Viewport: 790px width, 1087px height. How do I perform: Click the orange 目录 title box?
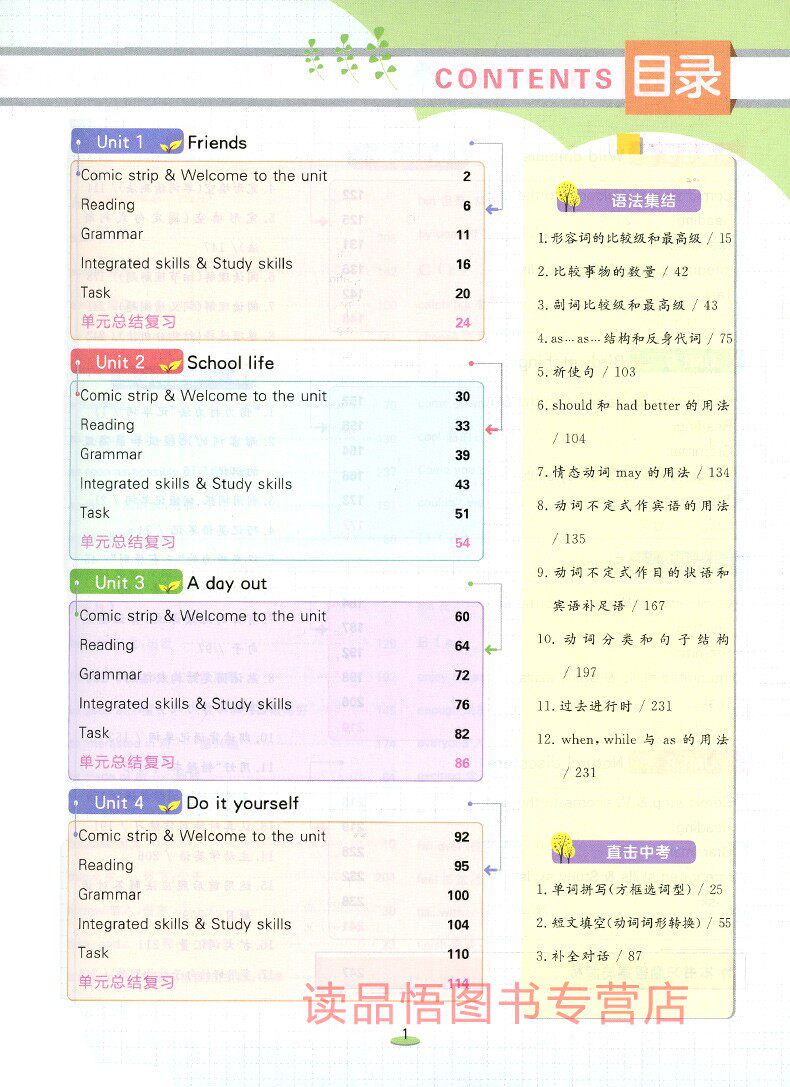click(x=678, y=77)
